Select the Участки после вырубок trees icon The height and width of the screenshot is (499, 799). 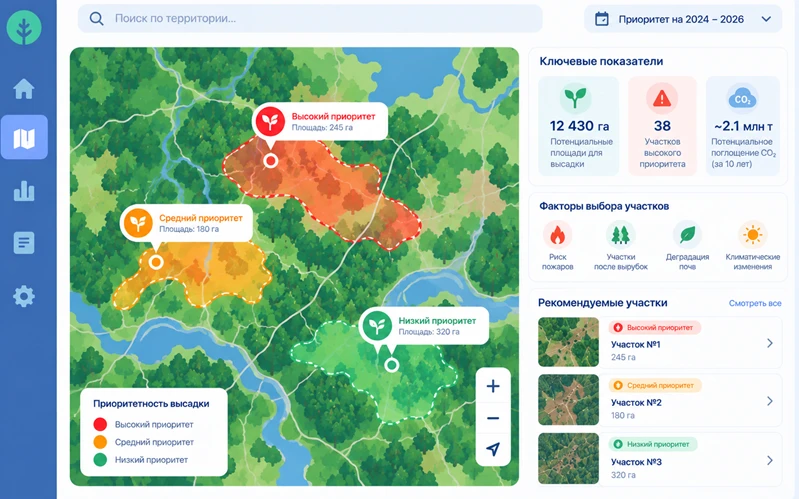tap(621, 235)
